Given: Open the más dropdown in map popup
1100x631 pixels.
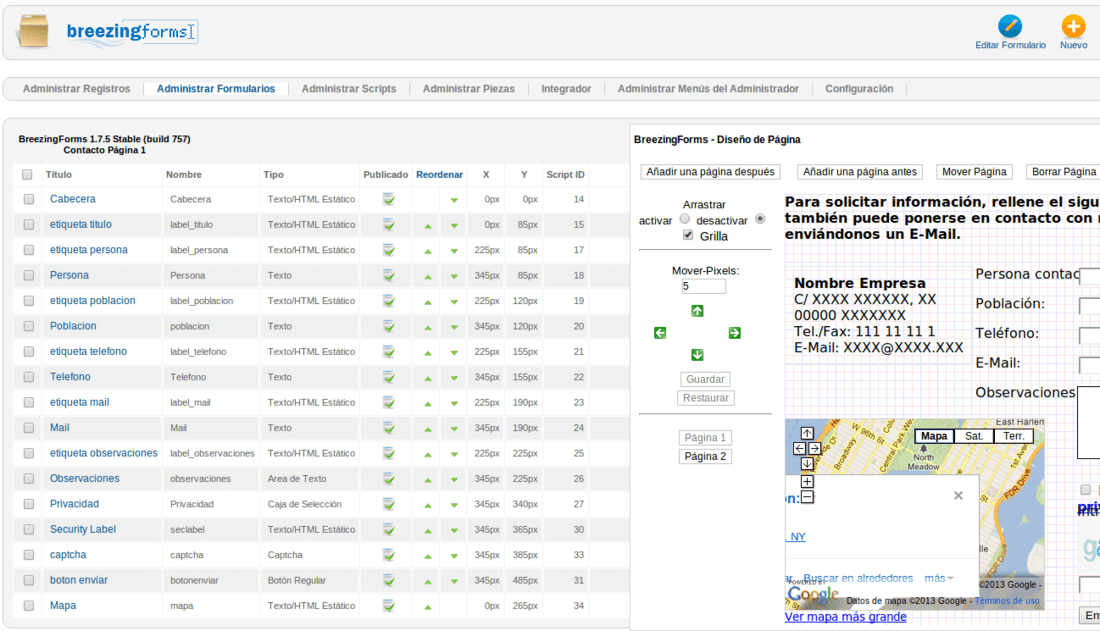Looking at the screenshot, I should (939, 578).
